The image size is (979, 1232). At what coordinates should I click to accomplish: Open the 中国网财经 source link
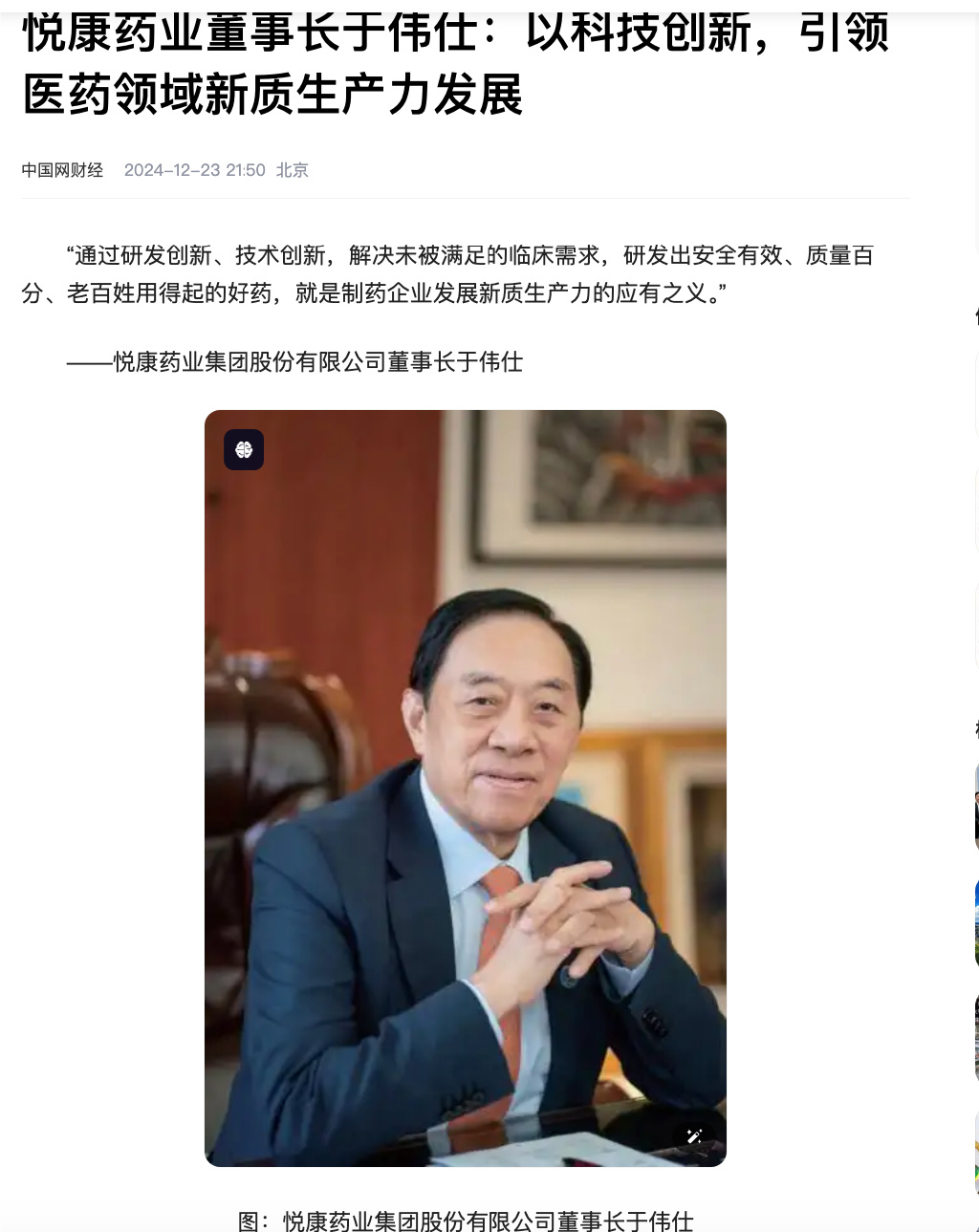pos(62,170)
